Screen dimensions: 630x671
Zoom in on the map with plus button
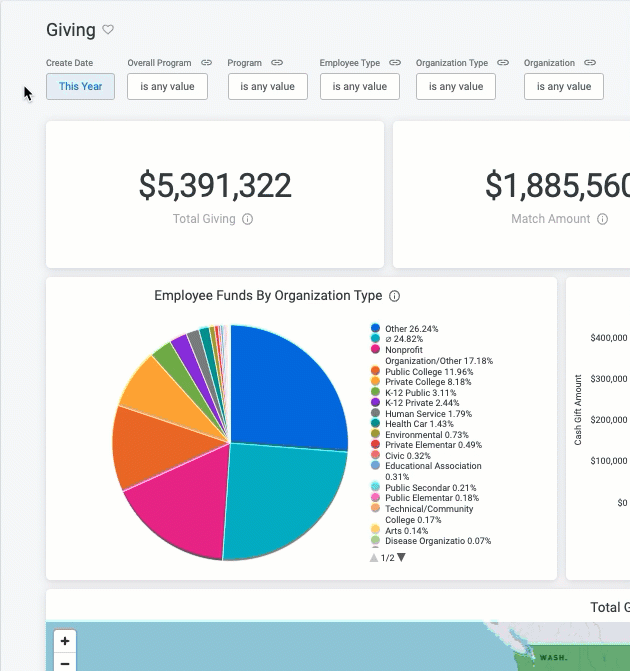click(65, 641)
